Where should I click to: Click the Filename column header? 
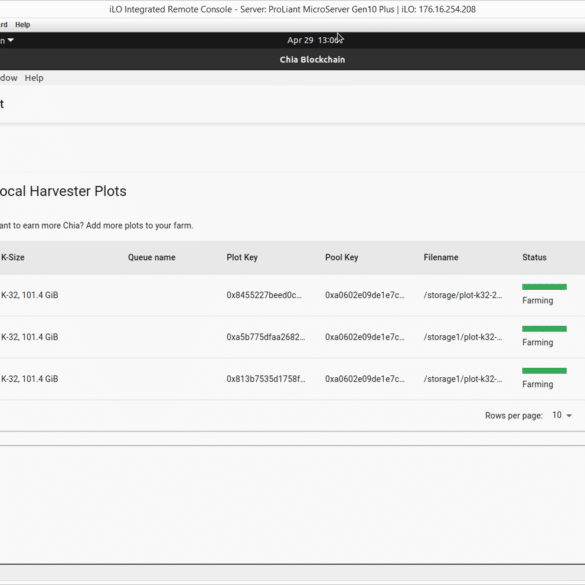click(x=441, y=257)
